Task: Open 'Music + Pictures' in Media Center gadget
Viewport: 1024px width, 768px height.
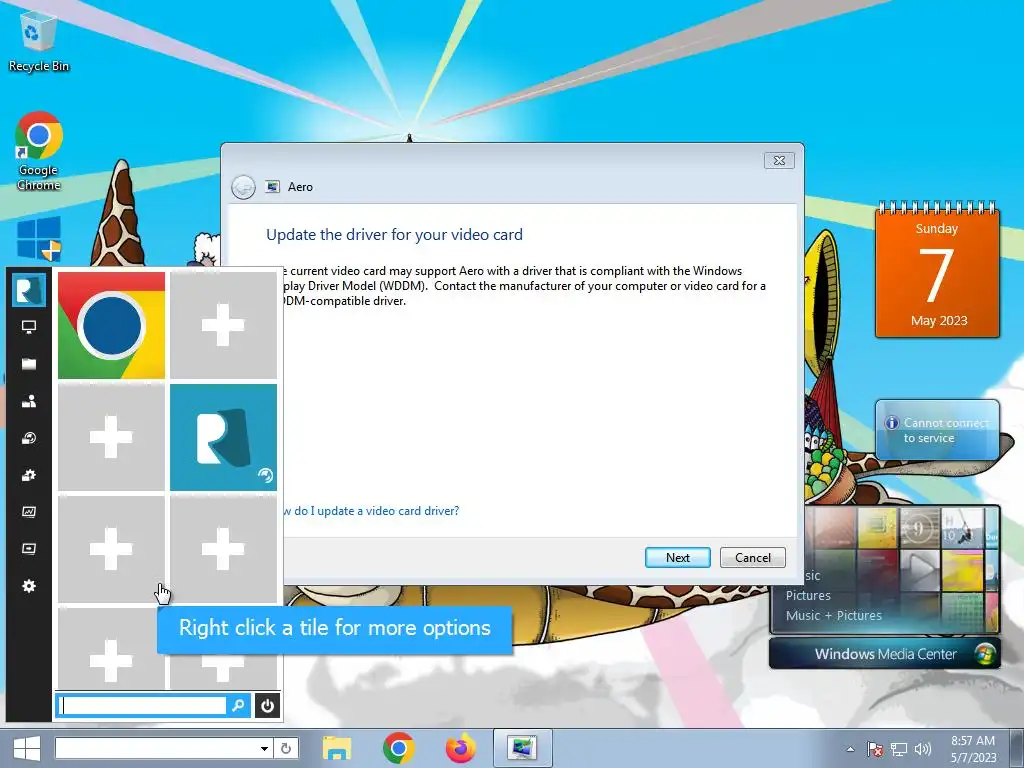Action: click(834, 616)
